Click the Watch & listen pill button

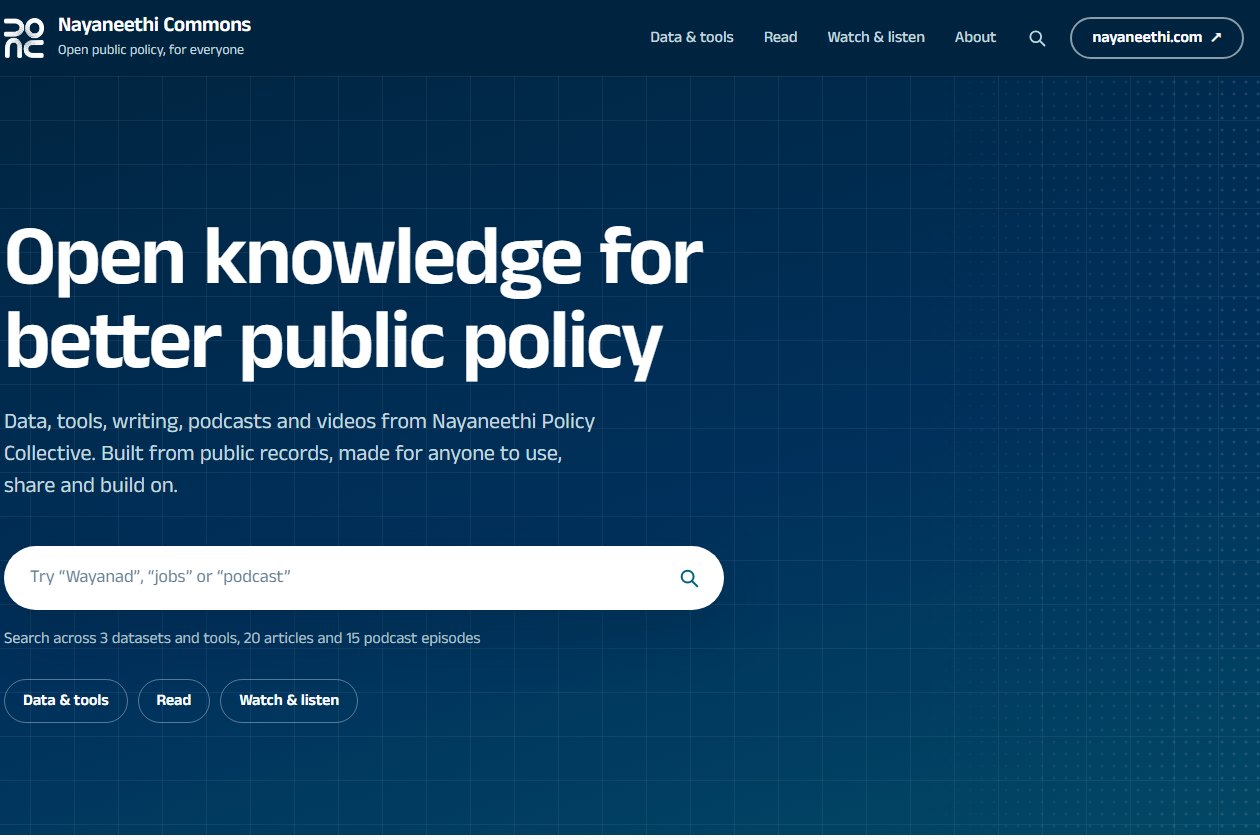pyautogui.click(x=289, y=700)
